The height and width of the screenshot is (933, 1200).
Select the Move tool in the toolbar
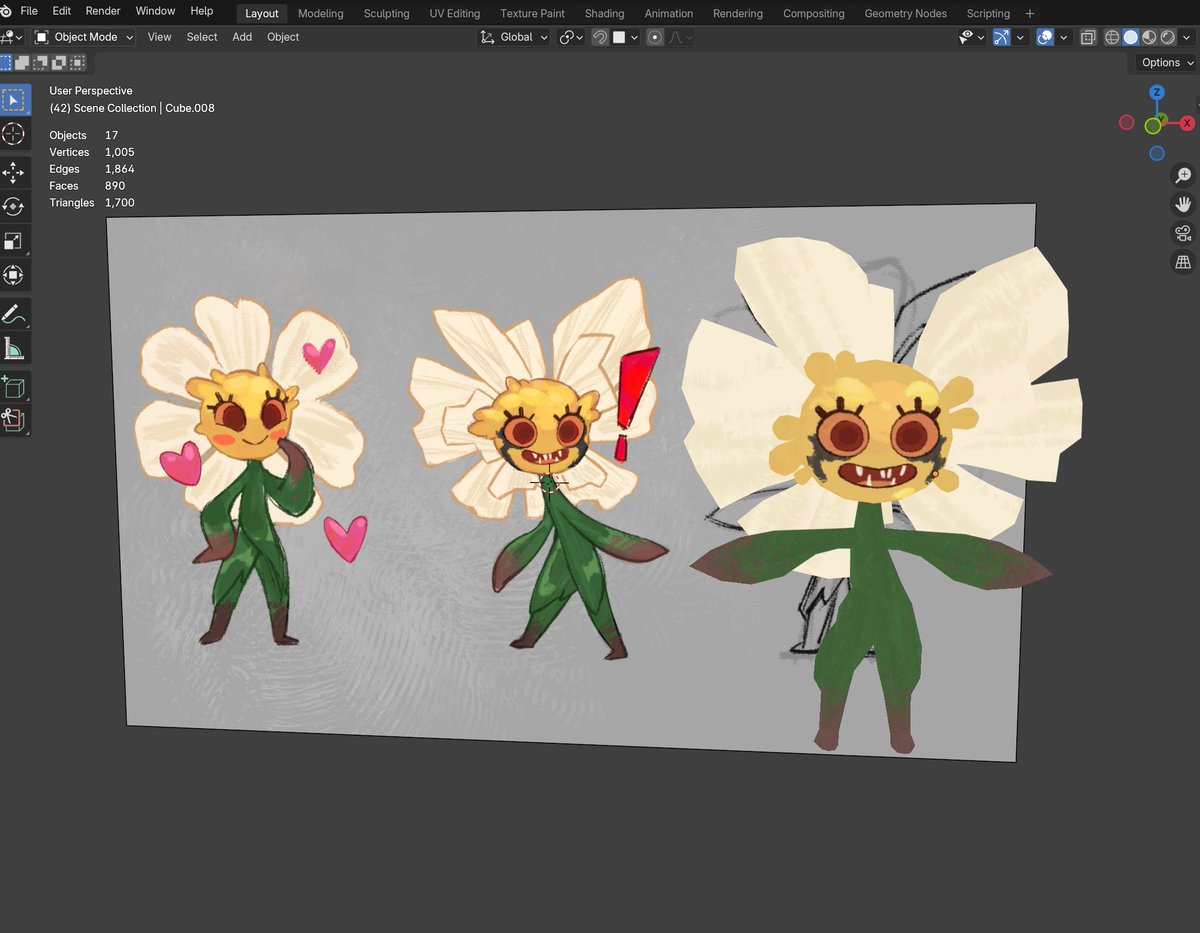coord(14,172)
